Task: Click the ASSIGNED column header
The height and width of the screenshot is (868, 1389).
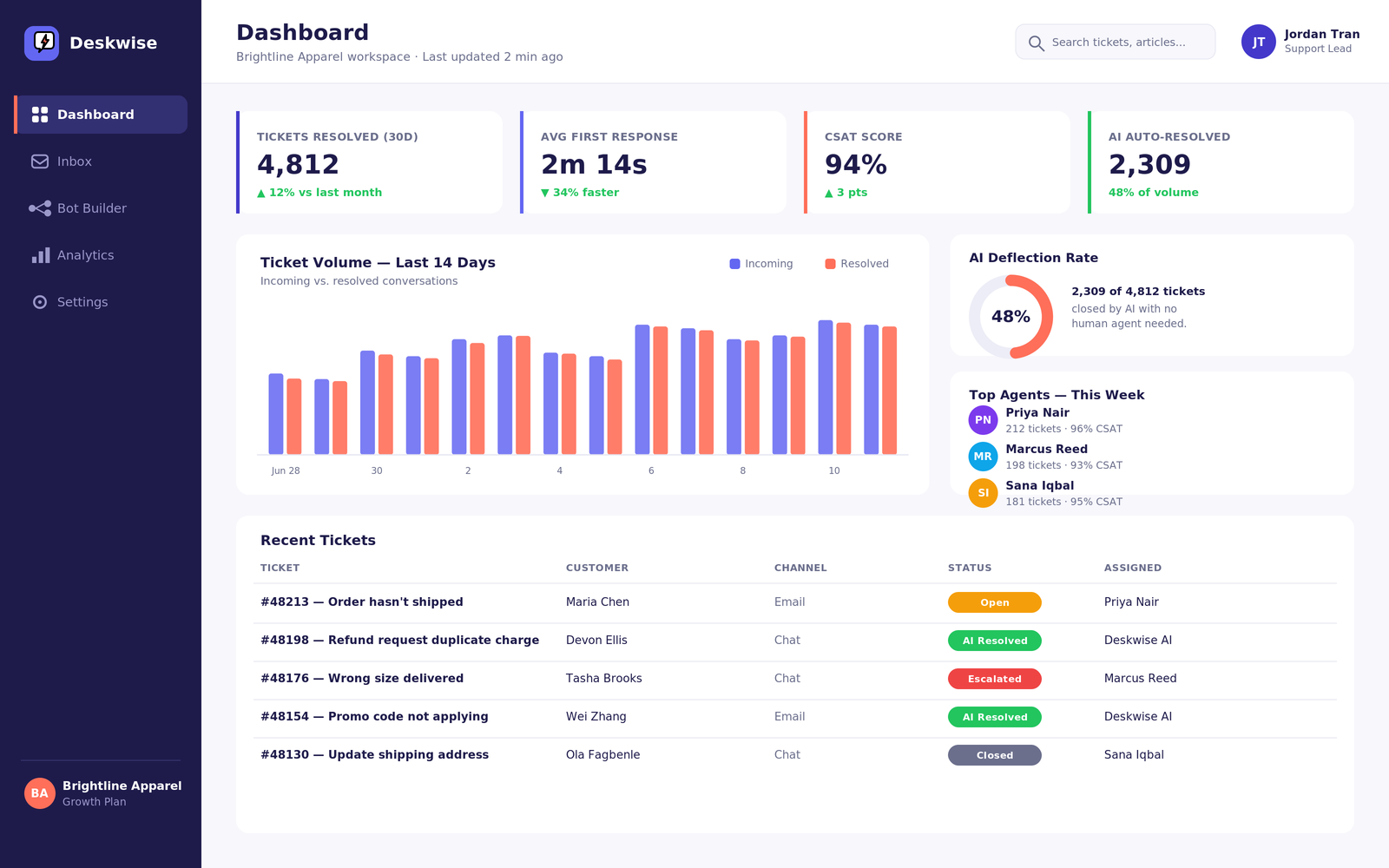Action: (x=1133, y=568)
